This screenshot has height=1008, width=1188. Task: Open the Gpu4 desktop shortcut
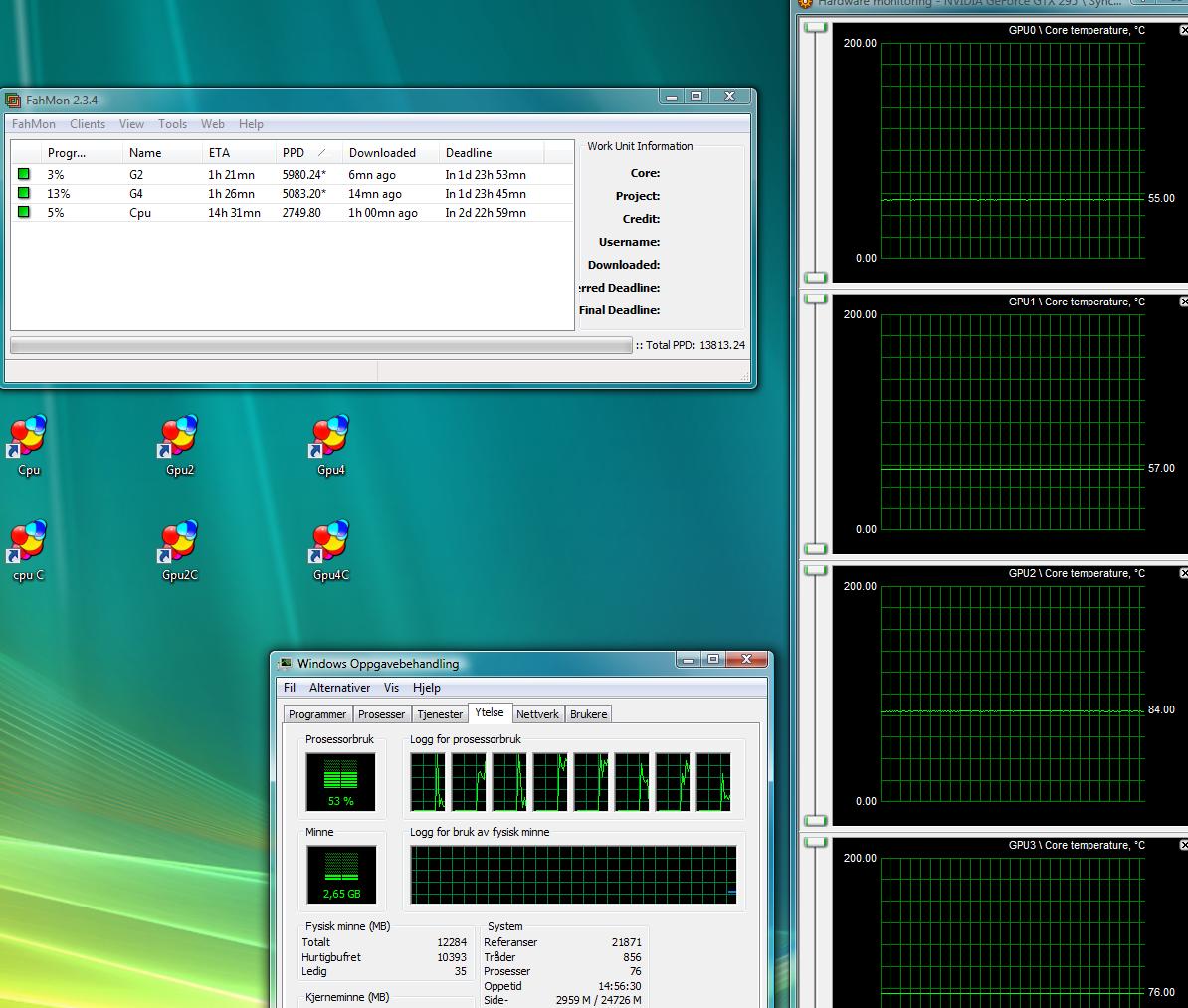(x=331, y=446)
